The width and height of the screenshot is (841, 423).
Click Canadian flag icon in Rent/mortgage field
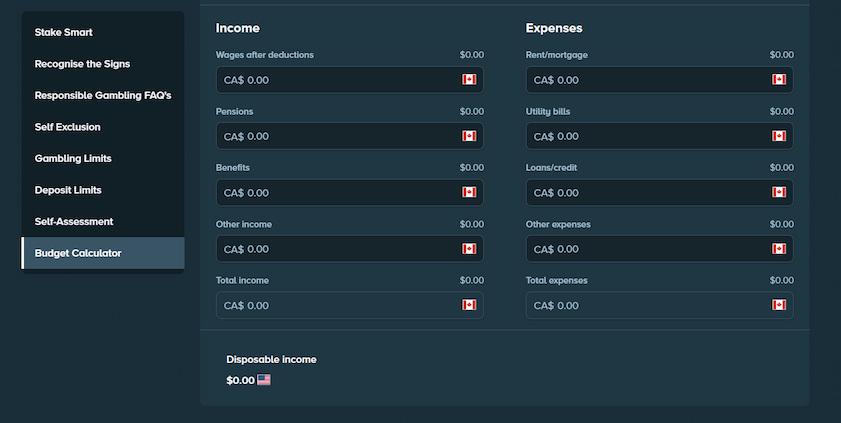point(778,80)
